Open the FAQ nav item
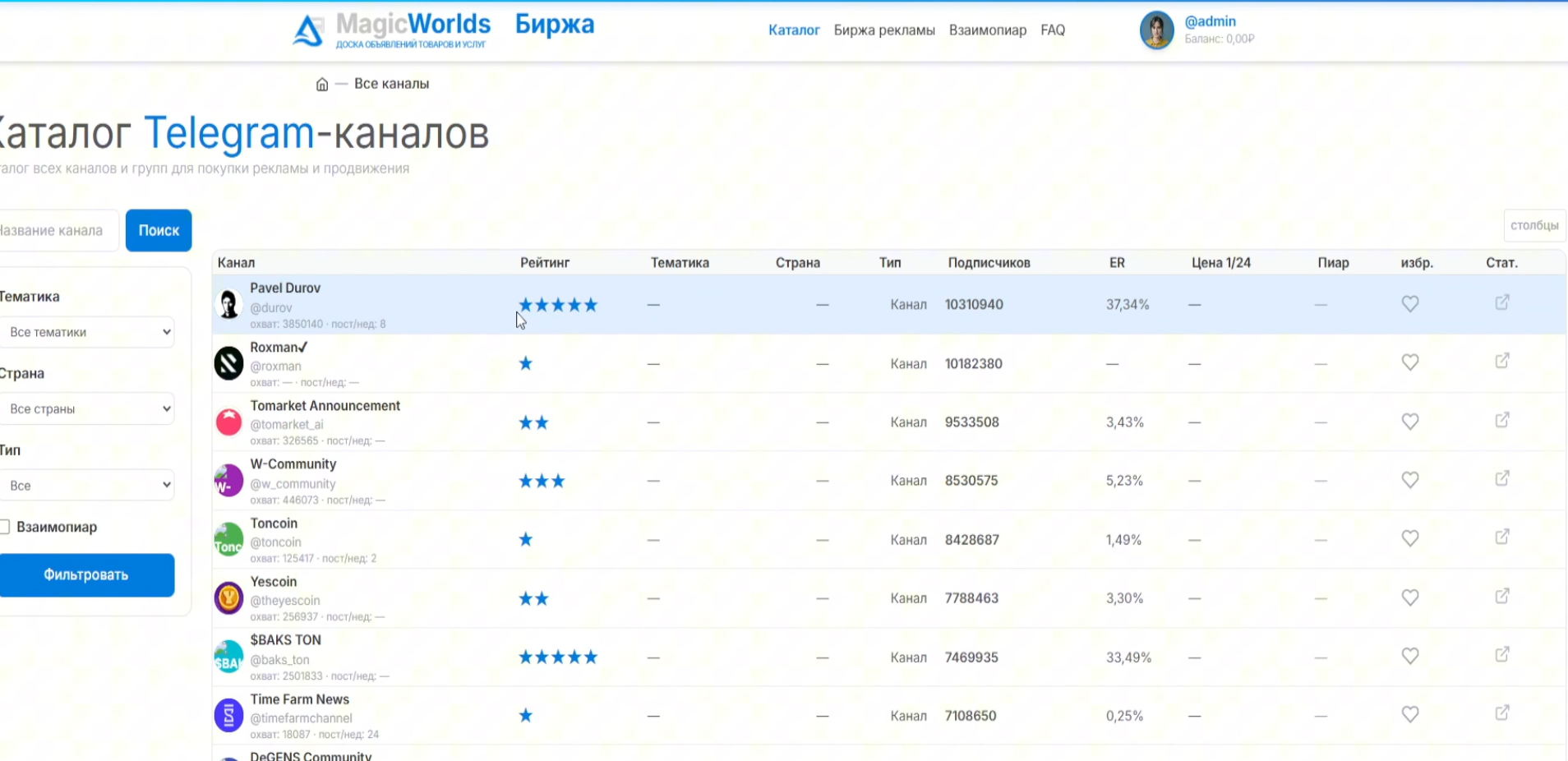This screenshot has height=761, width=1568. (x=1053, y=30)
